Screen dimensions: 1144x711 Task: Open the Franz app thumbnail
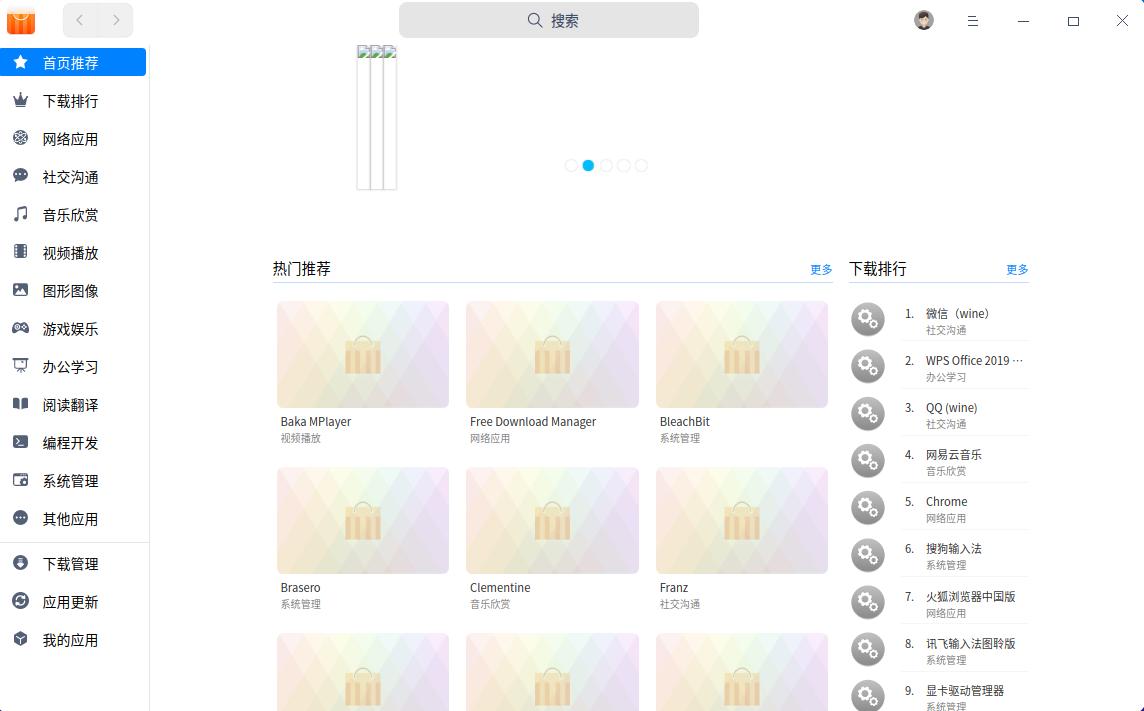(x=742, y=521)
